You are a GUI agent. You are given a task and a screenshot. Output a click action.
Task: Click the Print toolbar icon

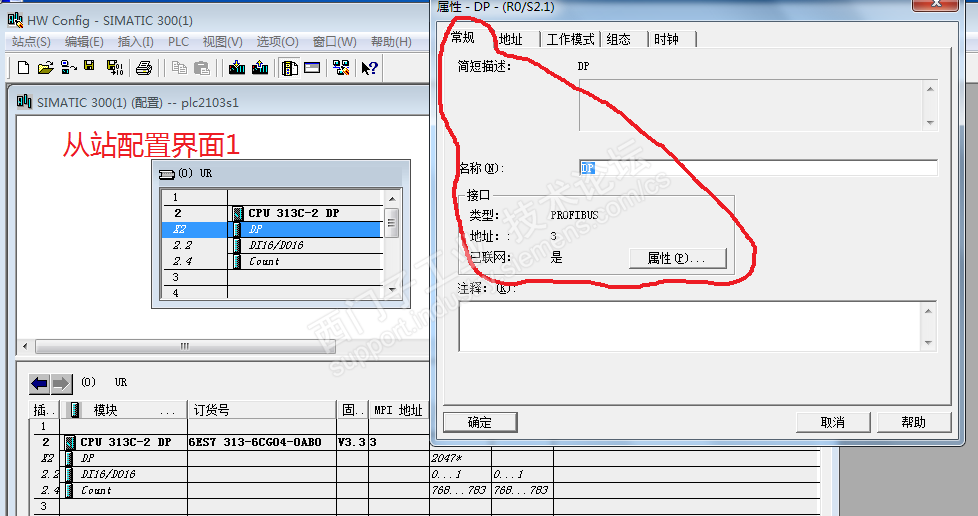click(x=144, y=67)
